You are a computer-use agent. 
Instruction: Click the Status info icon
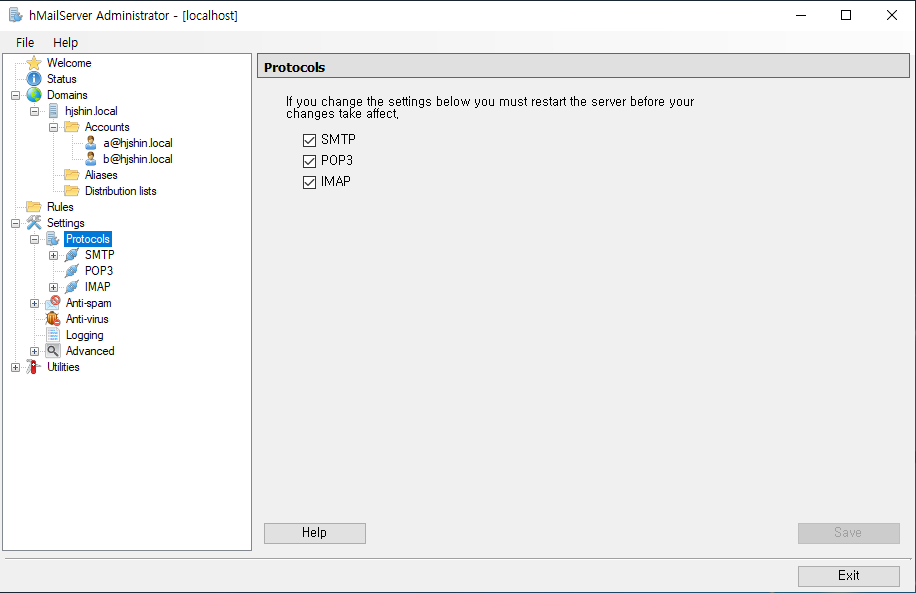pyautogui.click(x=34, y=78)
